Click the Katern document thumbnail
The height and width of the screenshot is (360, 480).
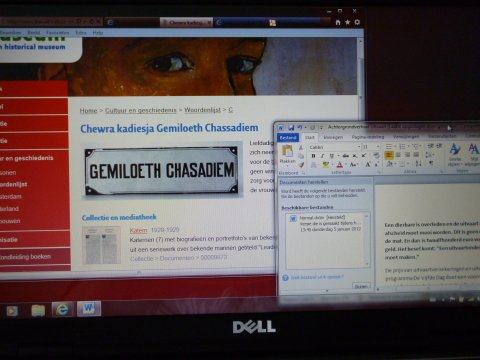click(101, 245)
